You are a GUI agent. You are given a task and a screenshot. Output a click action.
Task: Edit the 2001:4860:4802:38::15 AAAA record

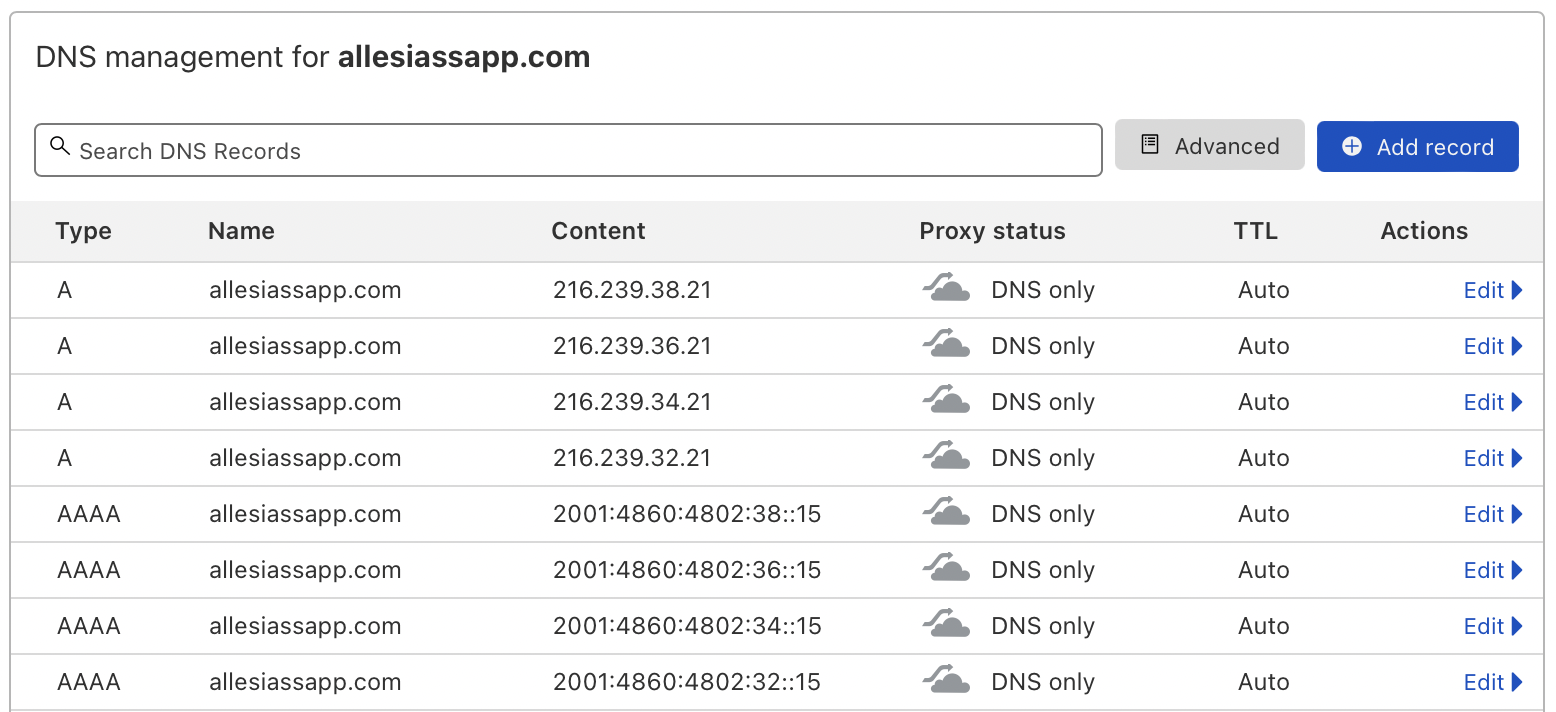click(1492, 514)
